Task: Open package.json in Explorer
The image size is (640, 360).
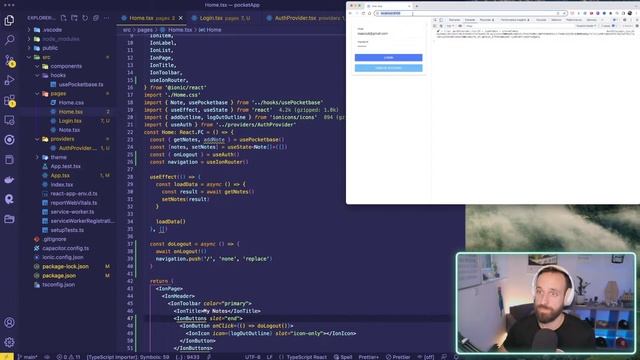Action: click(59, 276)
